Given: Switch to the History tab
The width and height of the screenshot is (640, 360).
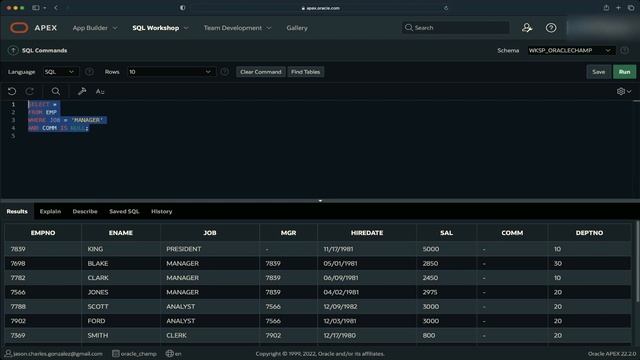Looking at the screenshot, I should [x=162, y=211].
